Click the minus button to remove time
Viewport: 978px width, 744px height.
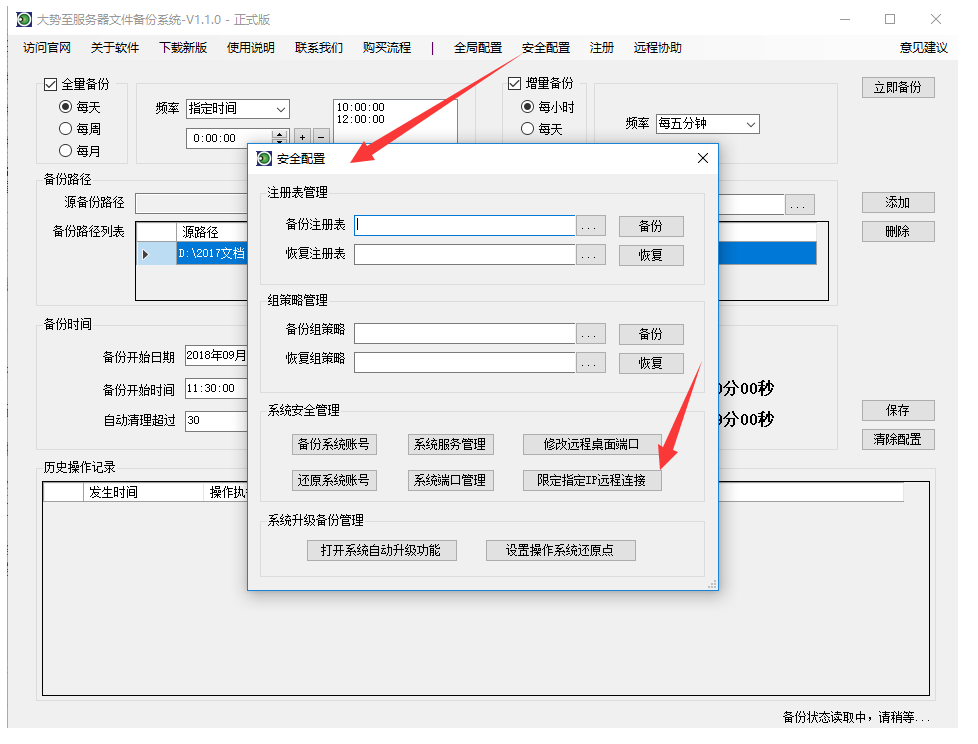coord(321,137)
